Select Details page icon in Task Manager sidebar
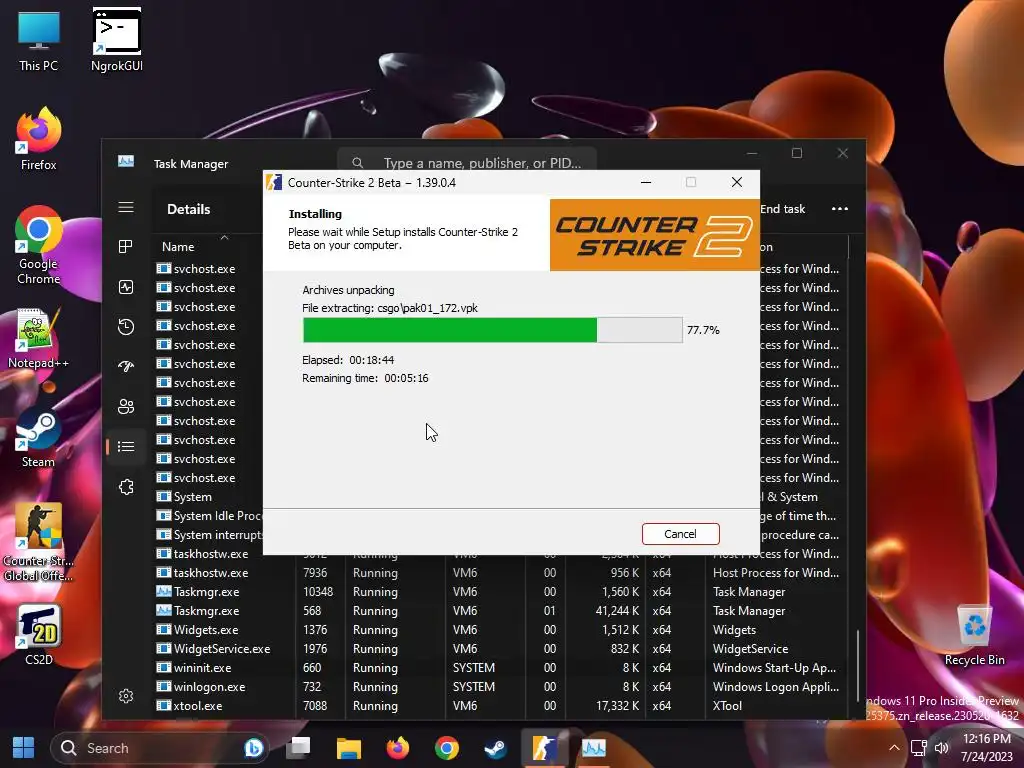Screen dimensions: 1024x768 coord(126,447)
